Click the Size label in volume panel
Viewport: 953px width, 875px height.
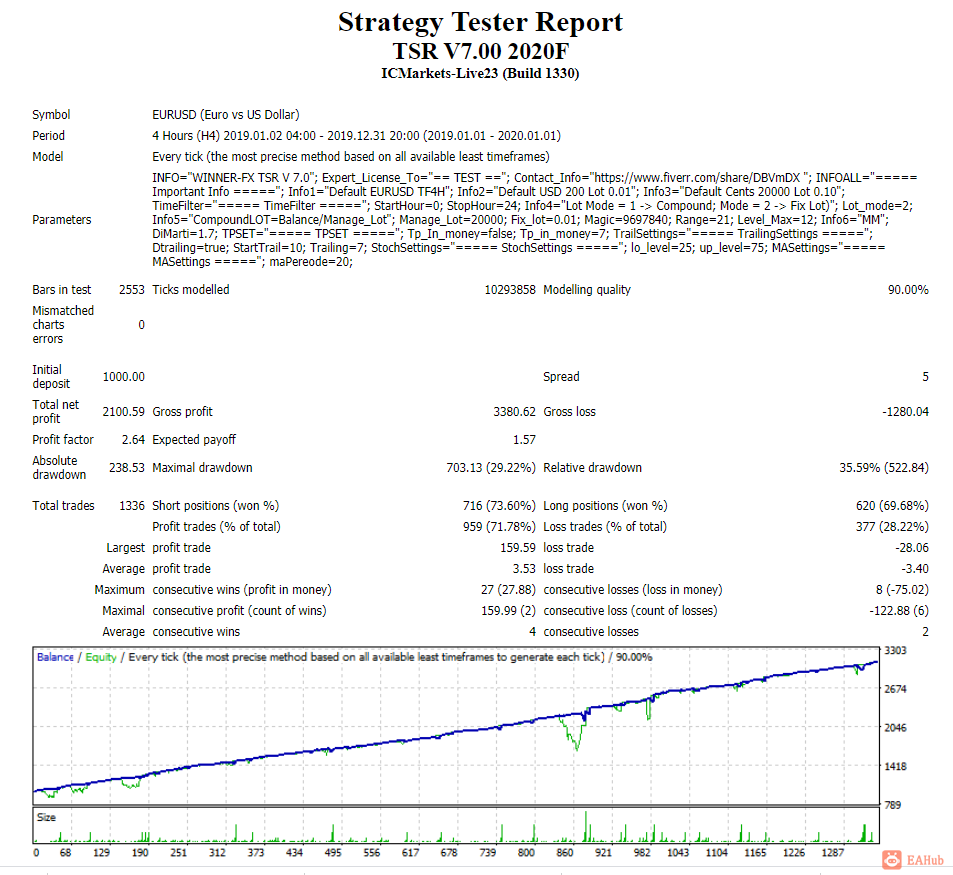click(x=46, y=818)
